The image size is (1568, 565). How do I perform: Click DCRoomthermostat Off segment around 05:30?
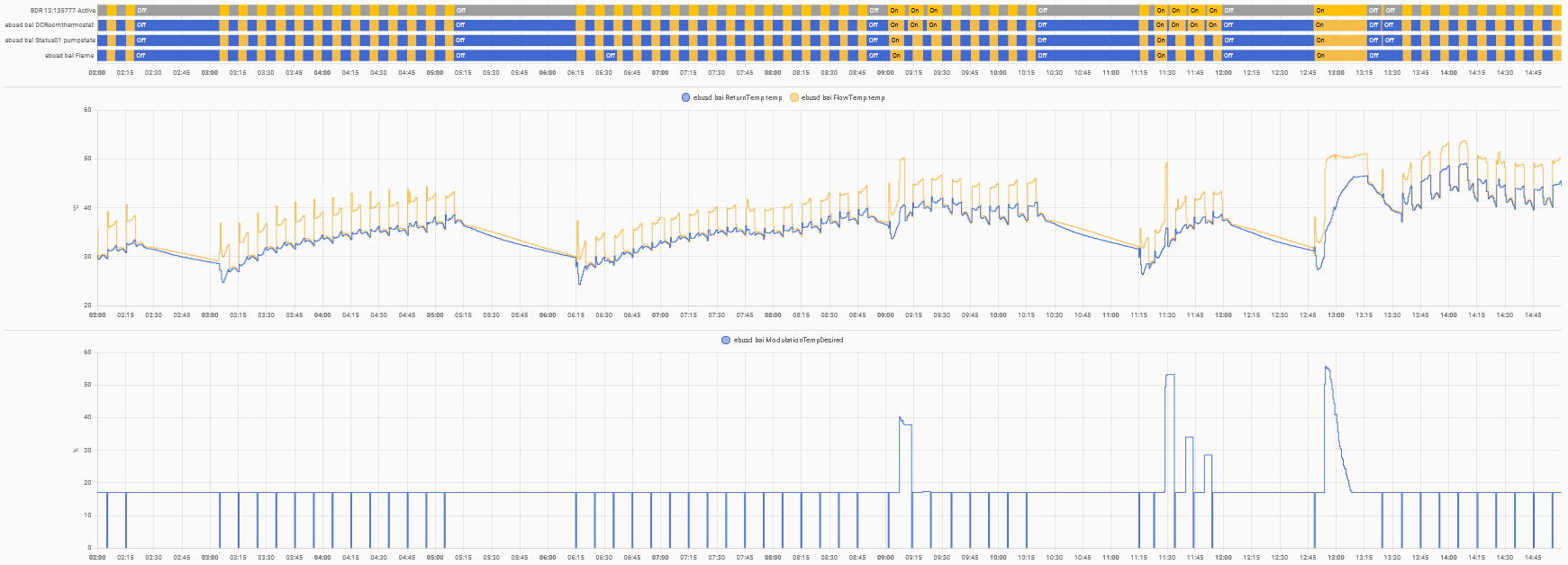coord(513,25)
